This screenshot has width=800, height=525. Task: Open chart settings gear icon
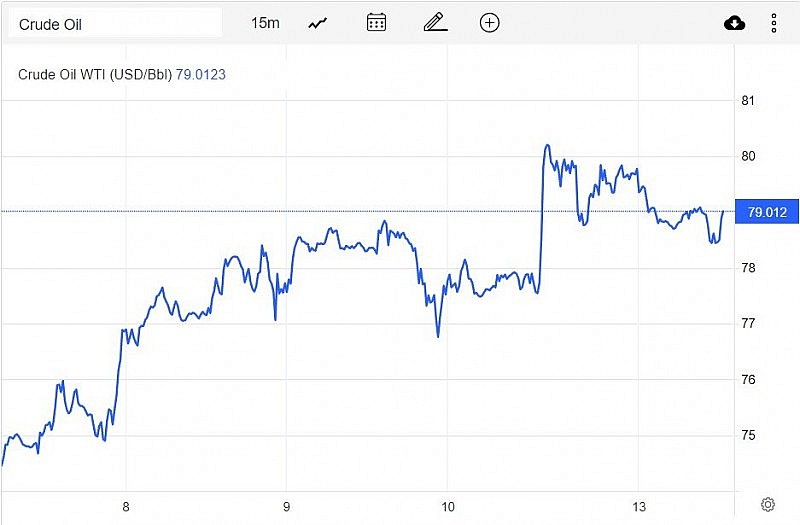coord(768,504)
